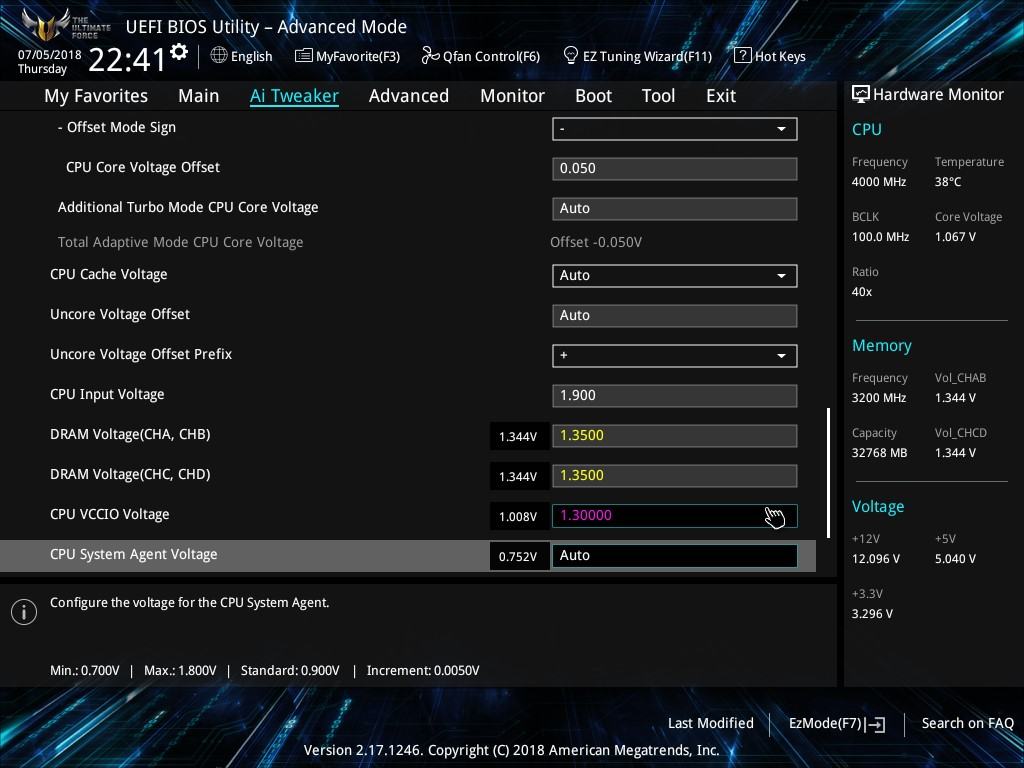View Last Modified settings
Image resolution: width=1024 pixels, height=768 pixels.
click(x=711, y=723)
